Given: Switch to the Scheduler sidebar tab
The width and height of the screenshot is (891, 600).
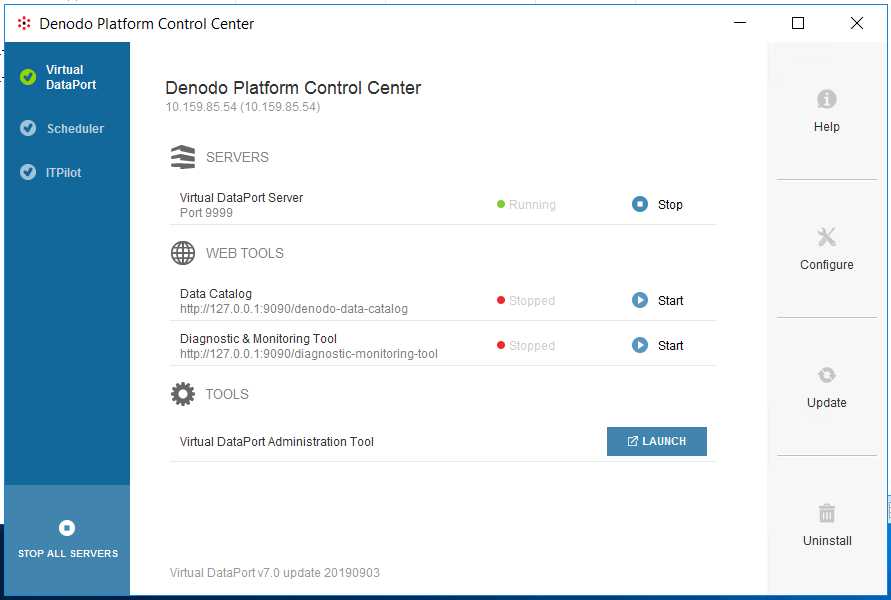Looking at the screenshot, I should [x=67, y=128].
